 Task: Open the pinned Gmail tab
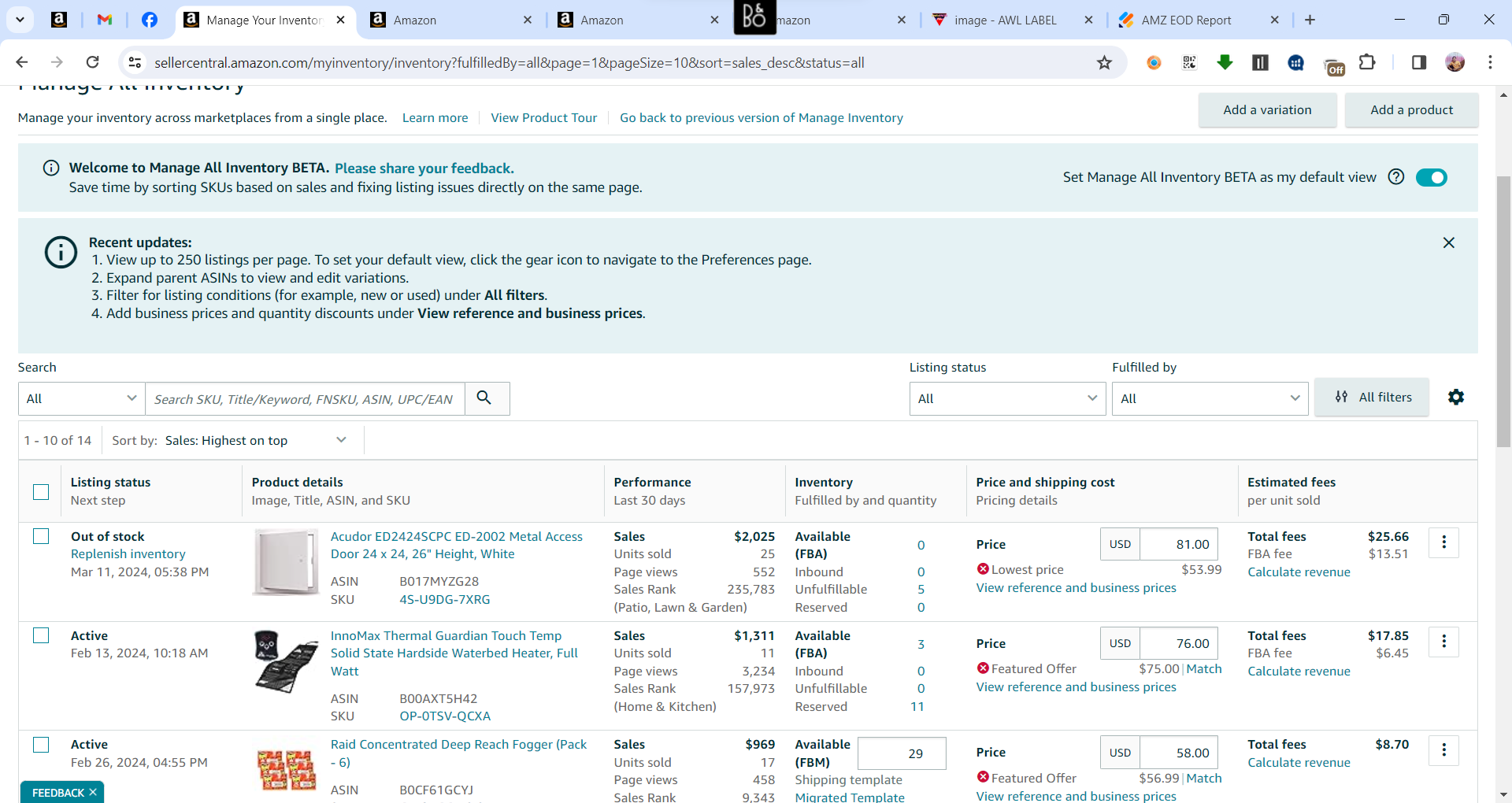click(104, 20)
